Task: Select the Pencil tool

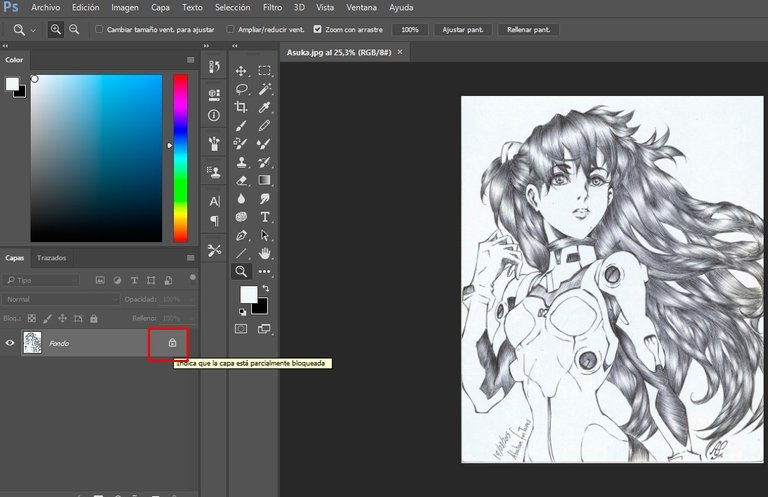Action: click(264, 126)
